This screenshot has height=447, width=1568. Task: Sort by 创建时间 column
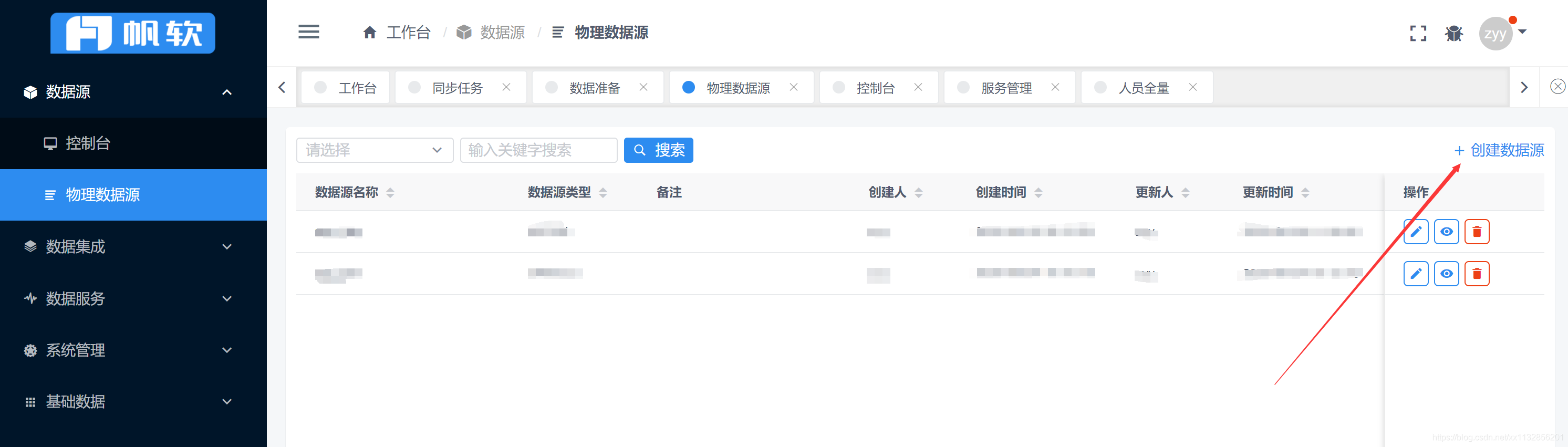point(1039,192)
